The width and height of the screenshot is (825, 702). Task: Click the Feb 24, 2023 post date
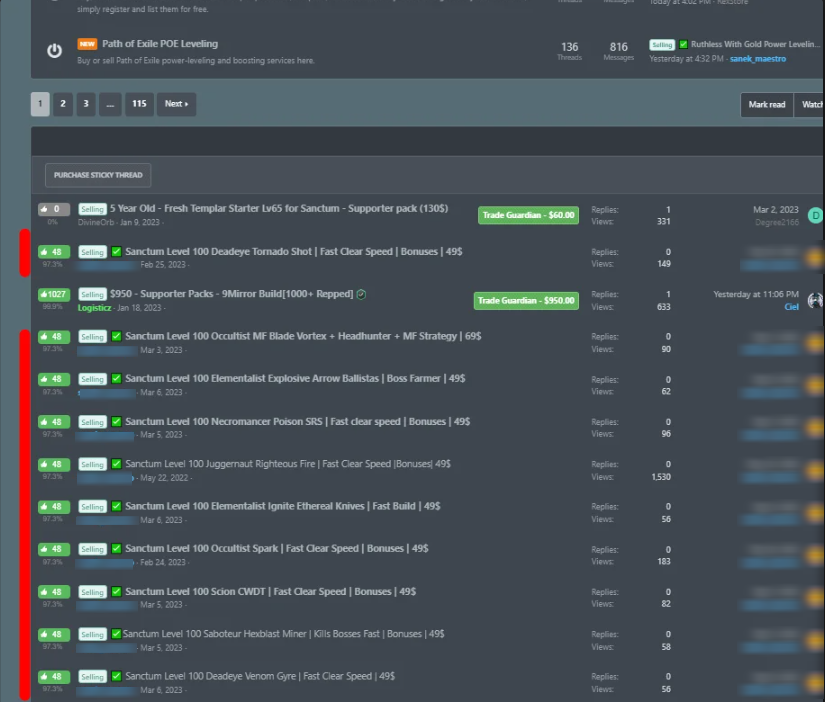coord(163,562)
